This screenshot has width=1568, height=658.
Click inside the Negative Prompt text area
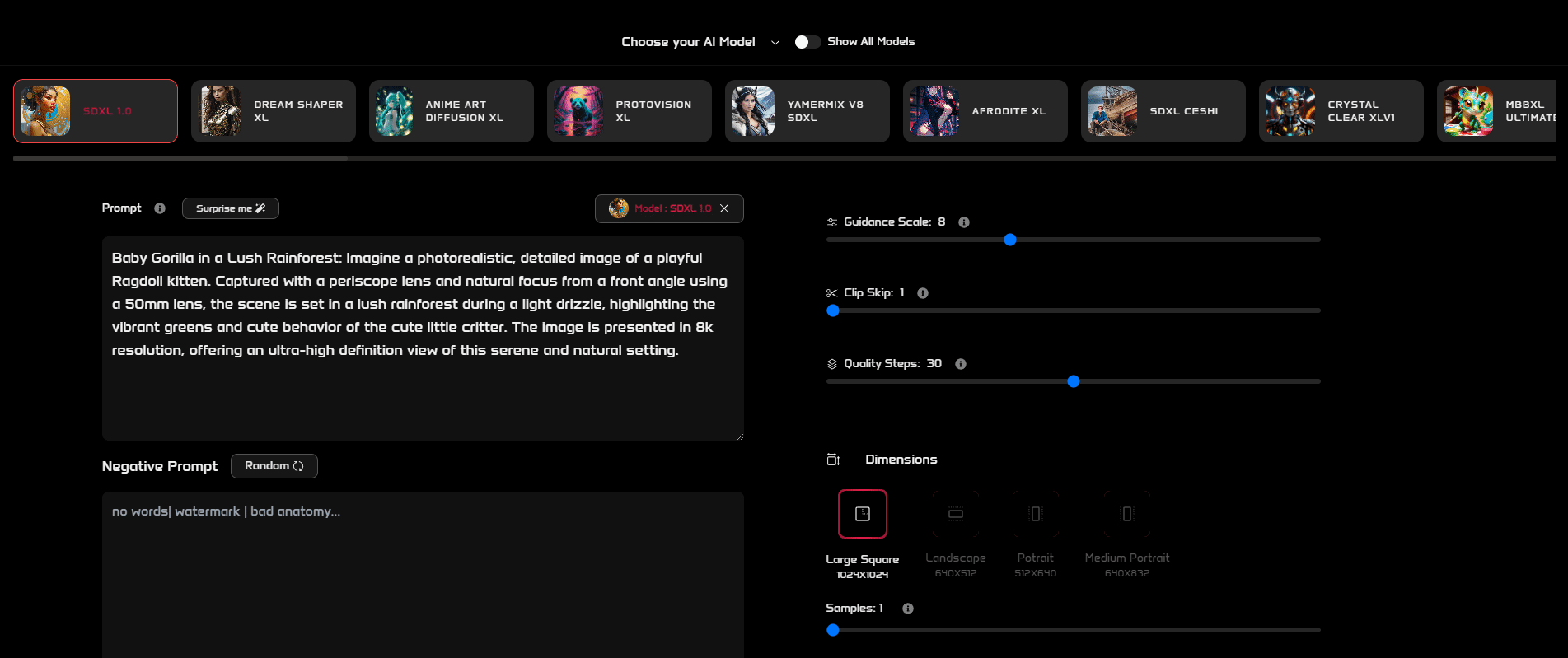pos(423,575)
